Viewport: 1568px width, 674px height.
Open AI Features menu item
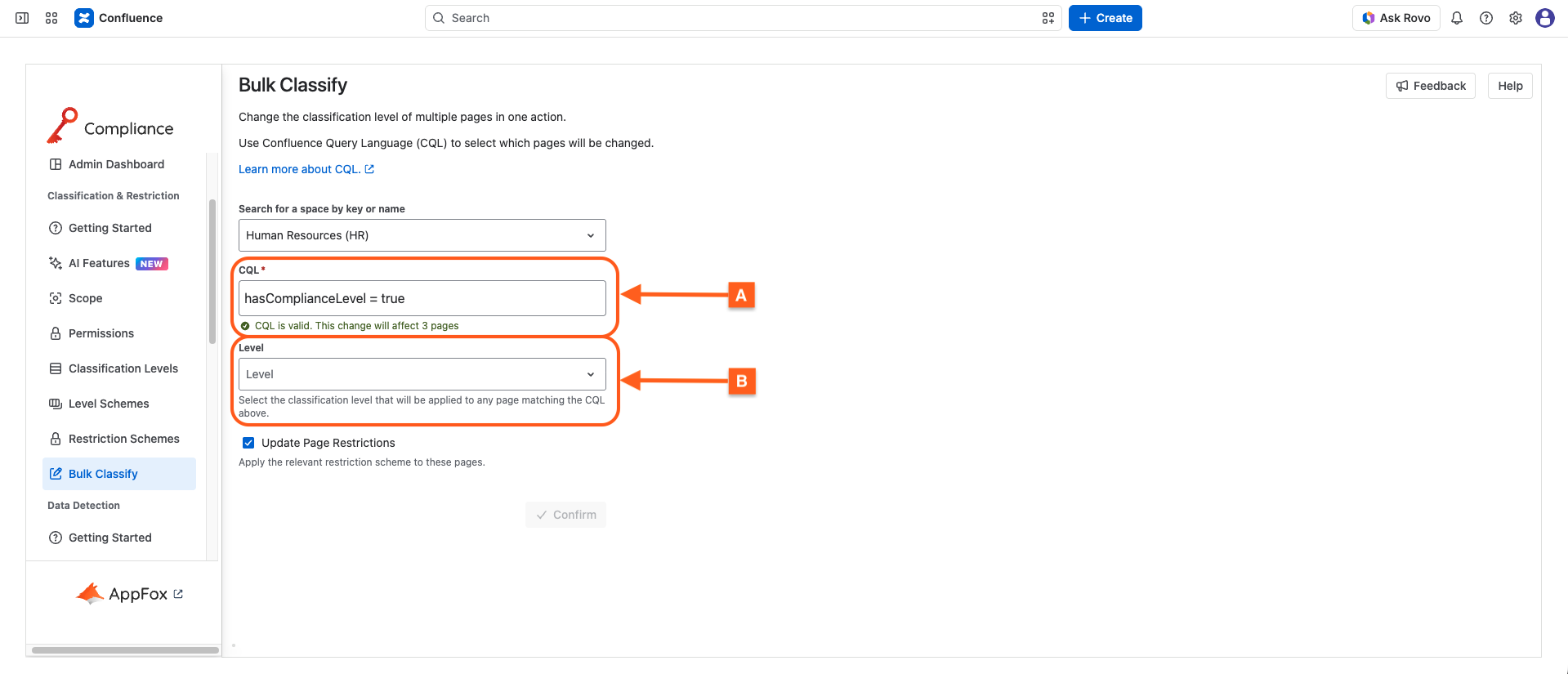point(119,263)
